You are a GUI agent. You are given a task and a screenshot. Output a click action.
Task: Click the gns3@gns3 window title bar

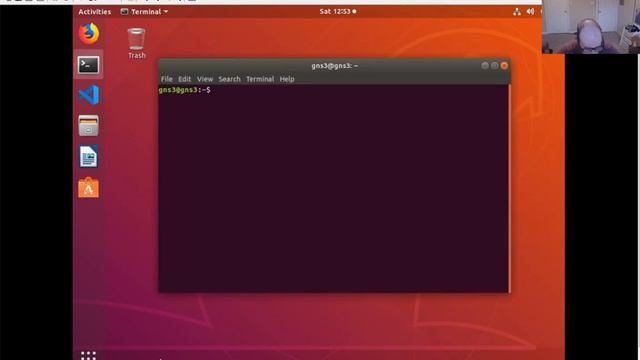(x=334, y=66)
